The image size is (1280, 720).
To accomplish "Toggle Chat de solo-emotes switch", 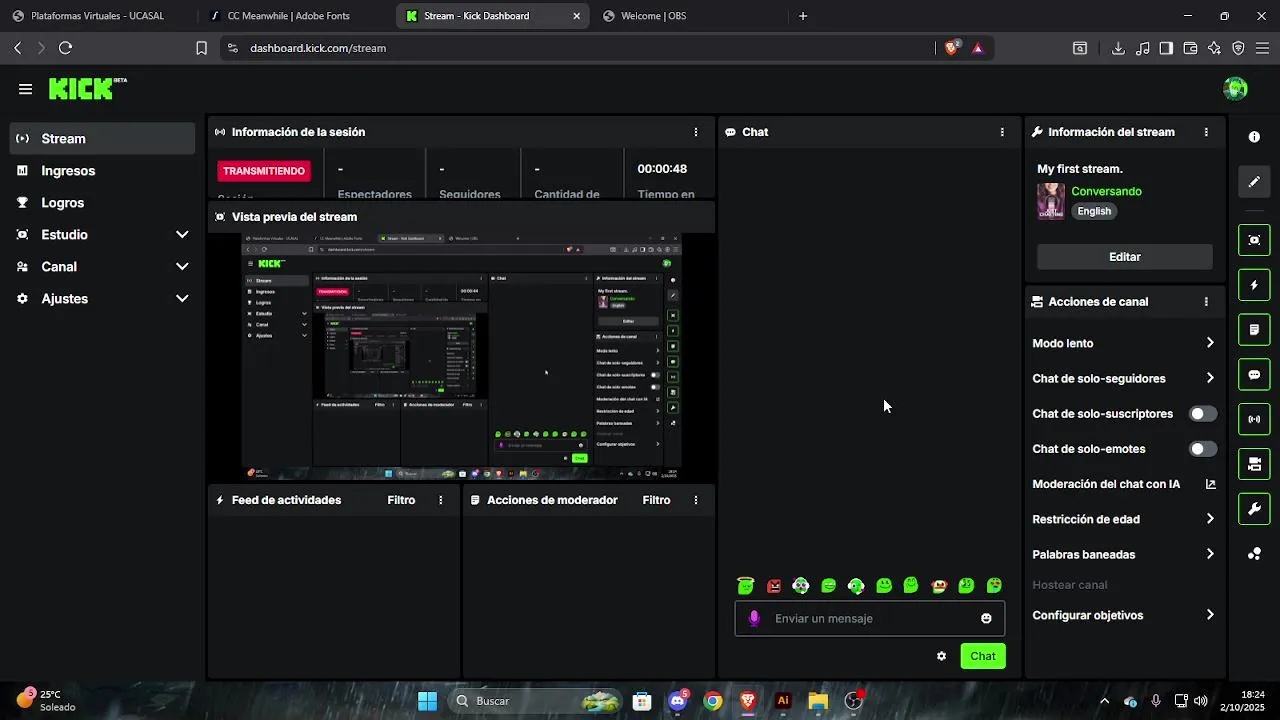I will tap(1203, 449).
